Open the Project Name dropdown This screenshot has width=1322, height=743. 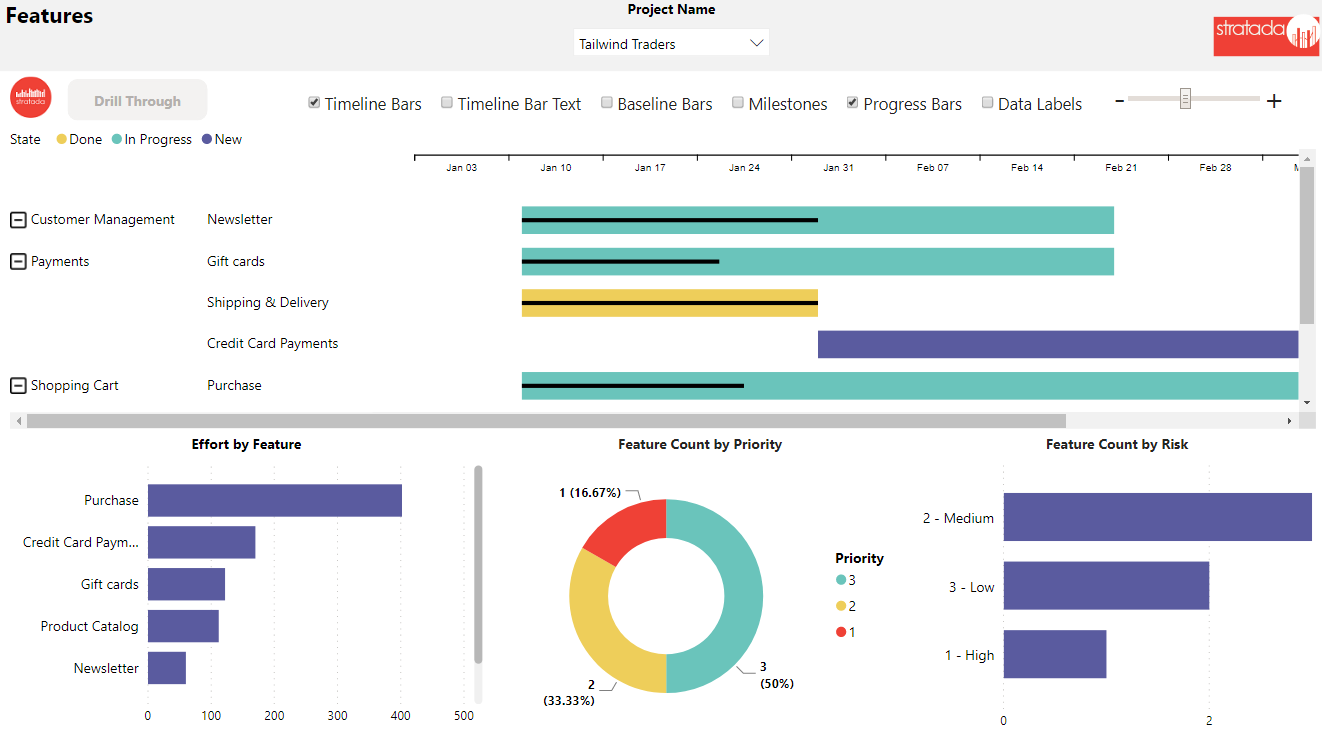tap(671, 43)
